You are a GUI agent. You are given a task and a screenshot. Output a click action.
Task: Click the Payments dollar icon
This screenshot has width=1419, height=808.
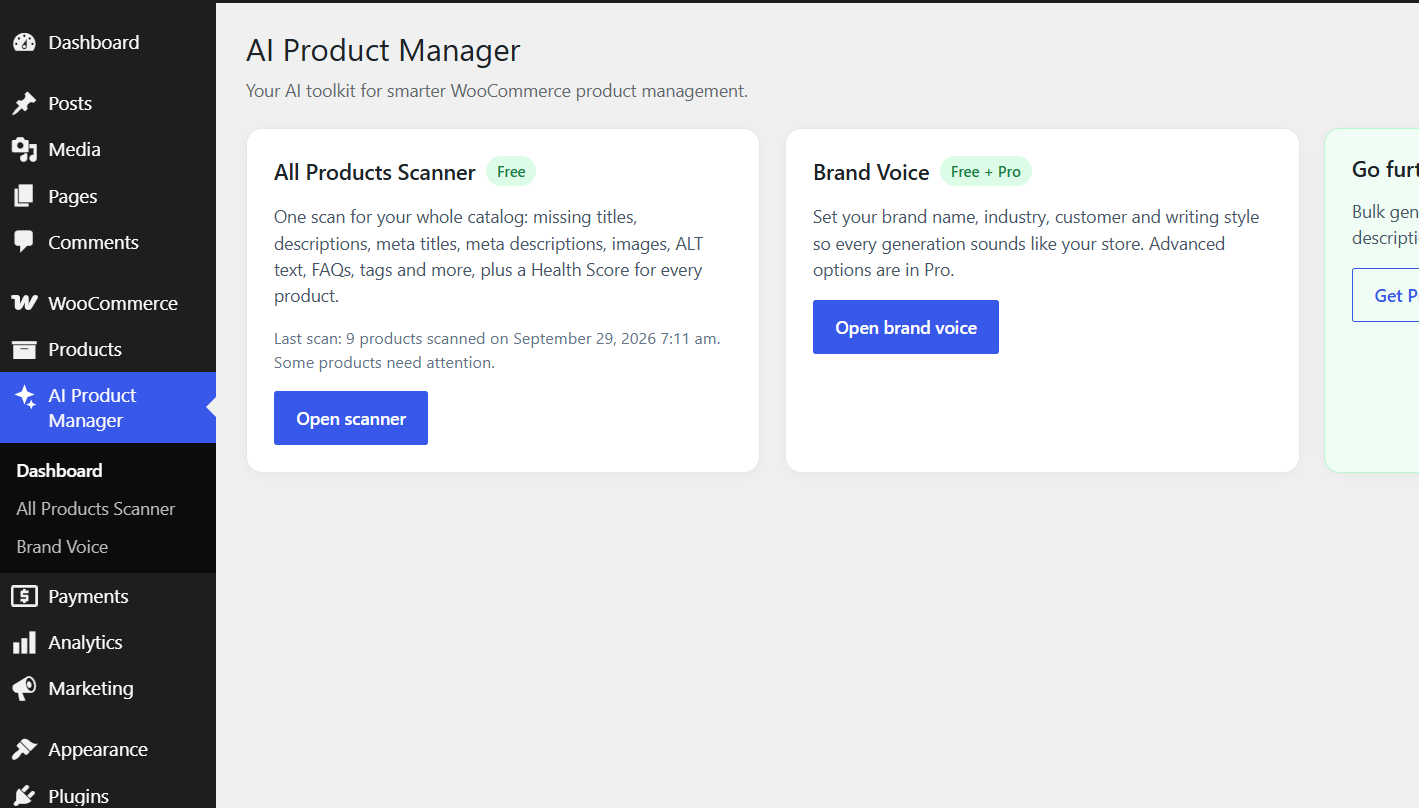24,597
